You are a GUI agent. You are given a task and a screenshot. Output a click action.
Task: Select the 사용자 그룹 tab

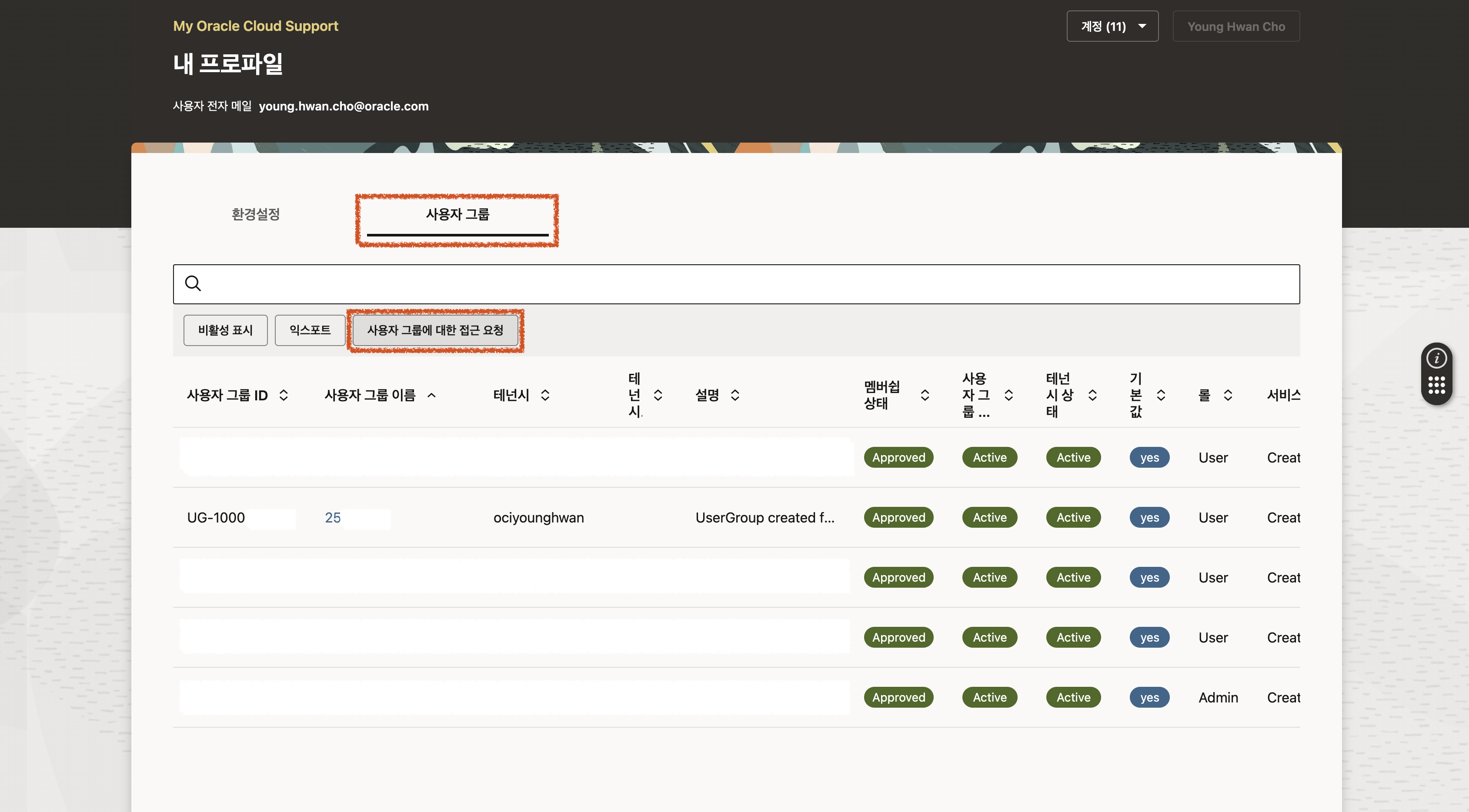(x=457, y=214)
